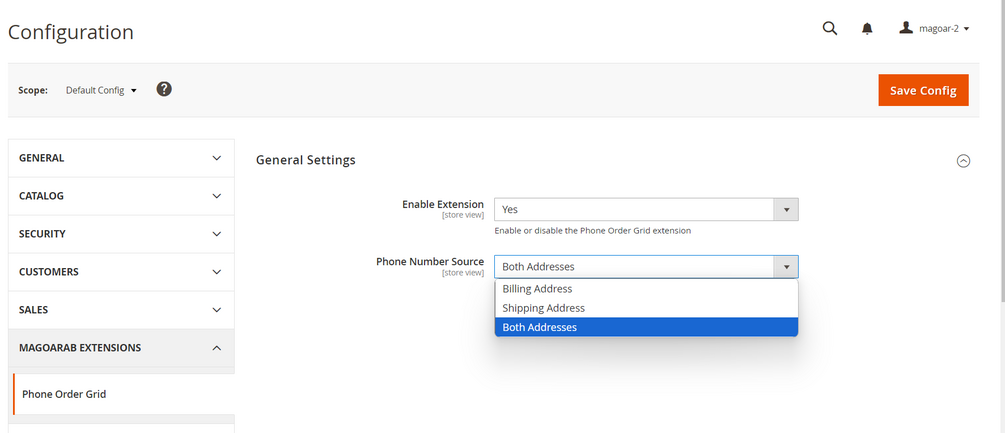Collapse the General Settings section circle icon
The width and height of the screenshot is (1005, 433).
tap(963, 160)
